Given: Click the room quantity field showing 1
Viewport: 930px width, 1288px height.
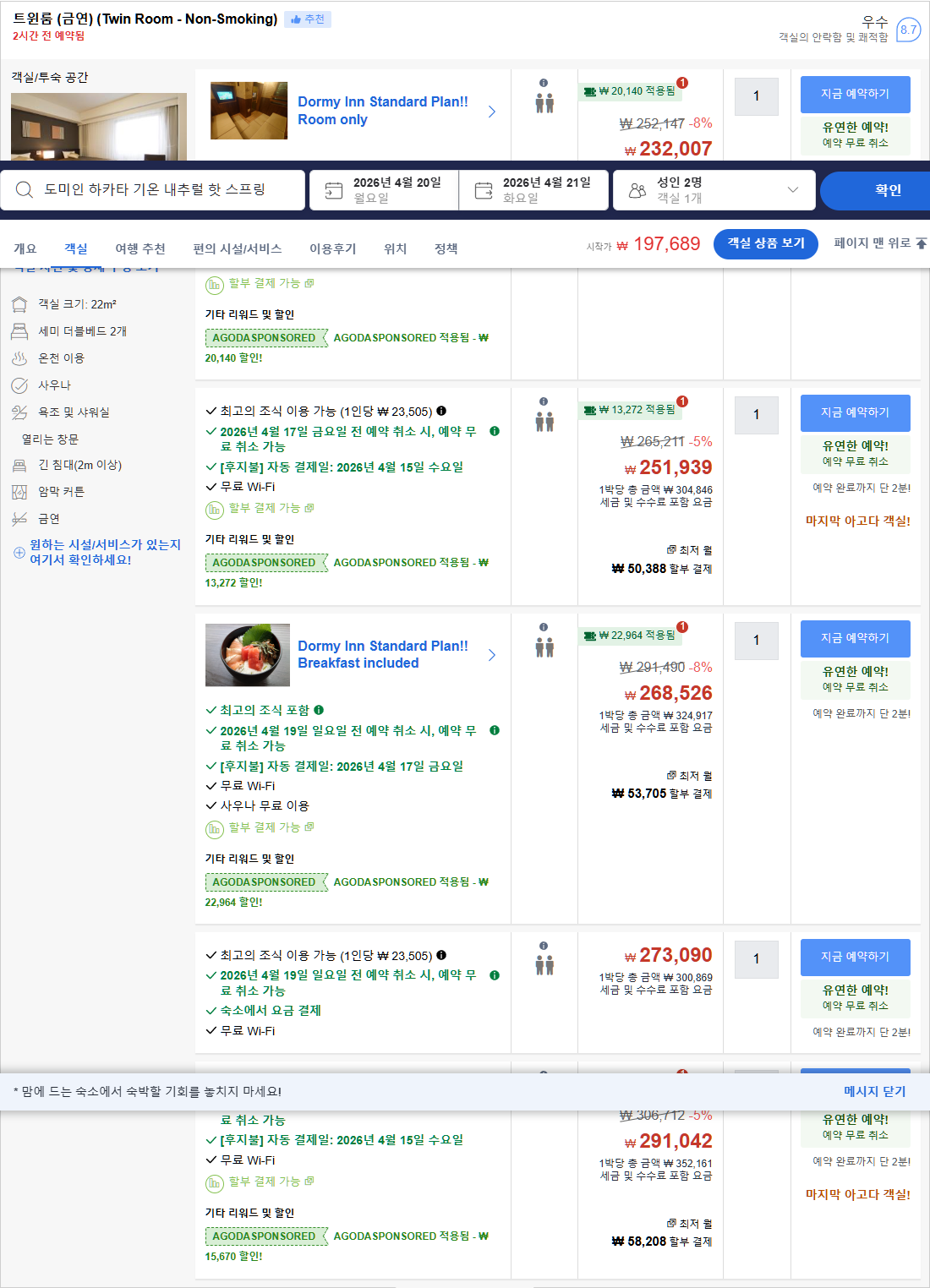Looking at the screenshot, I should click(756, 641).
